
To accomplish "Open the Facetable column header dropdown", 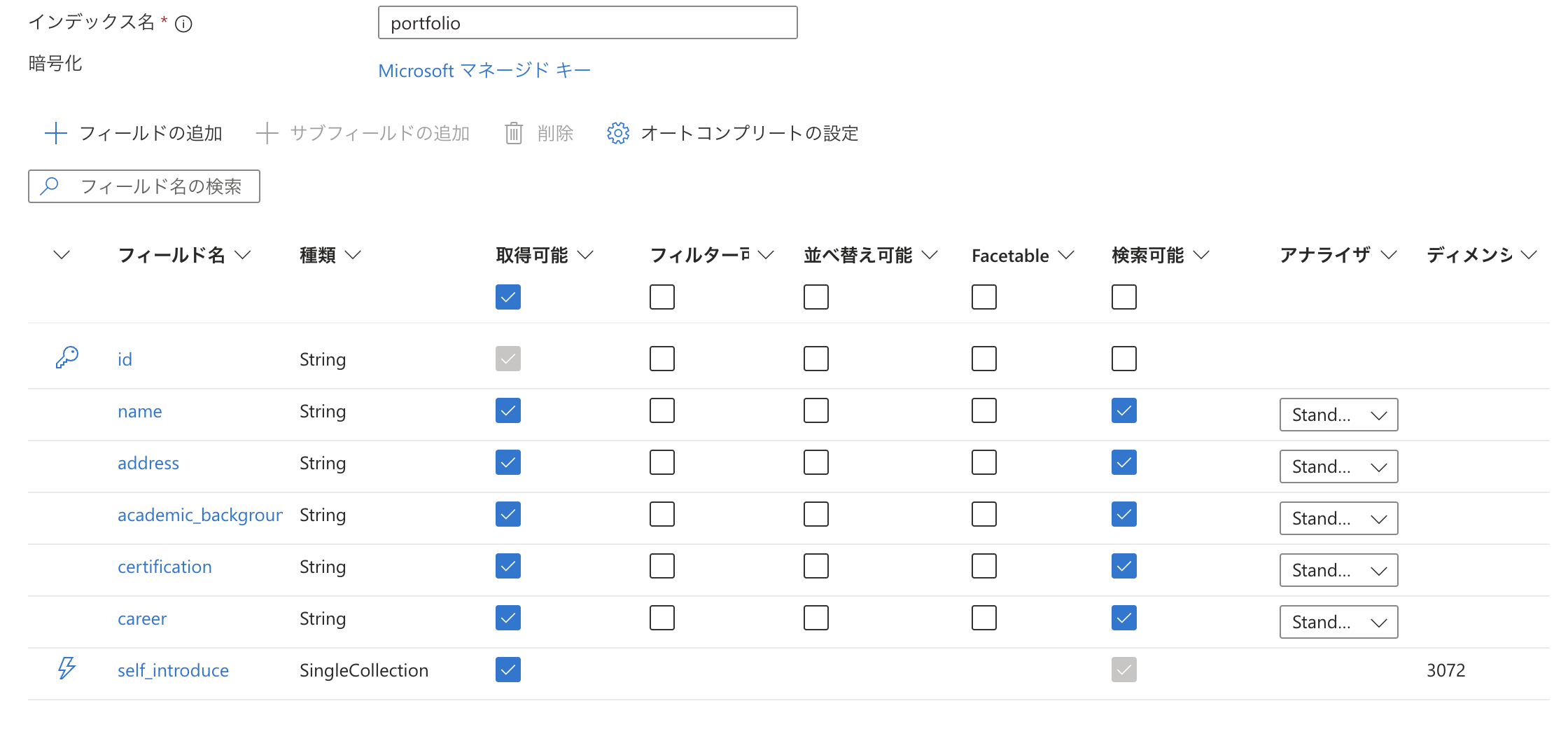I will point(1067,255).
